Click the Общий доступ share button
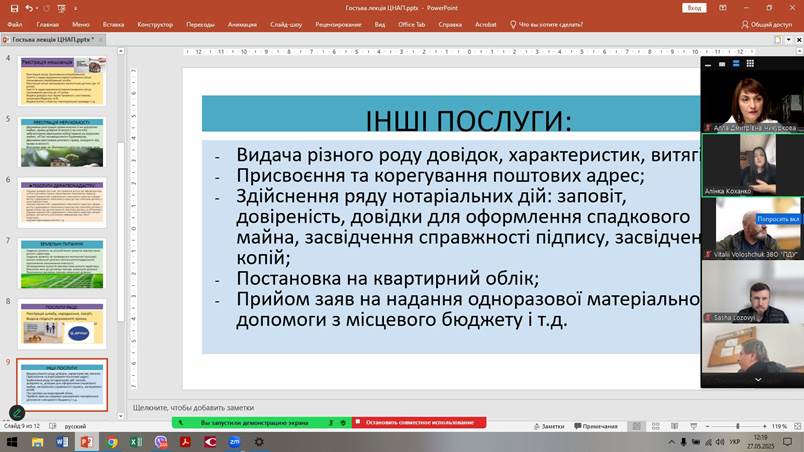This screenshot has height=452, width=804. pos(767,23)
